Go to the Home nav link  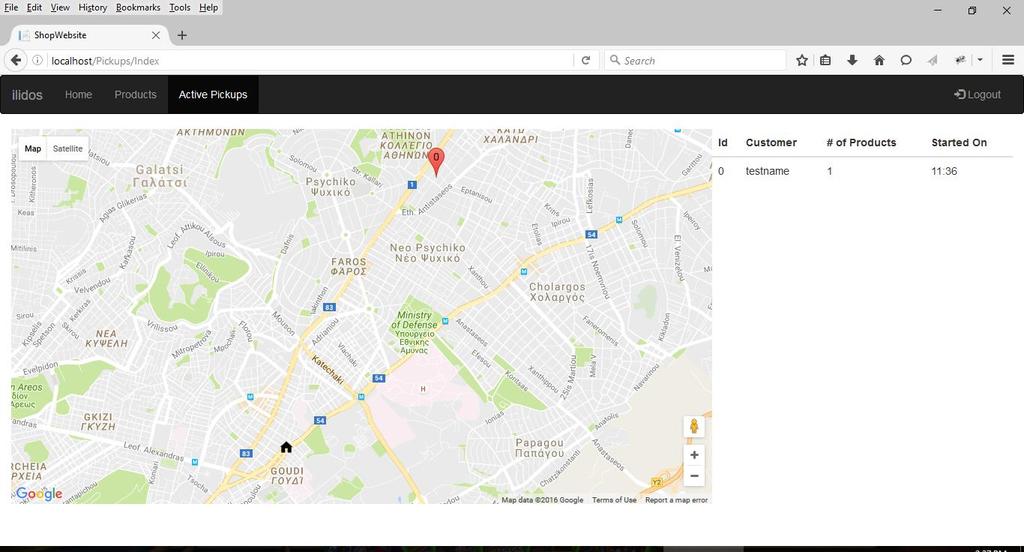[x=78, y=95]
